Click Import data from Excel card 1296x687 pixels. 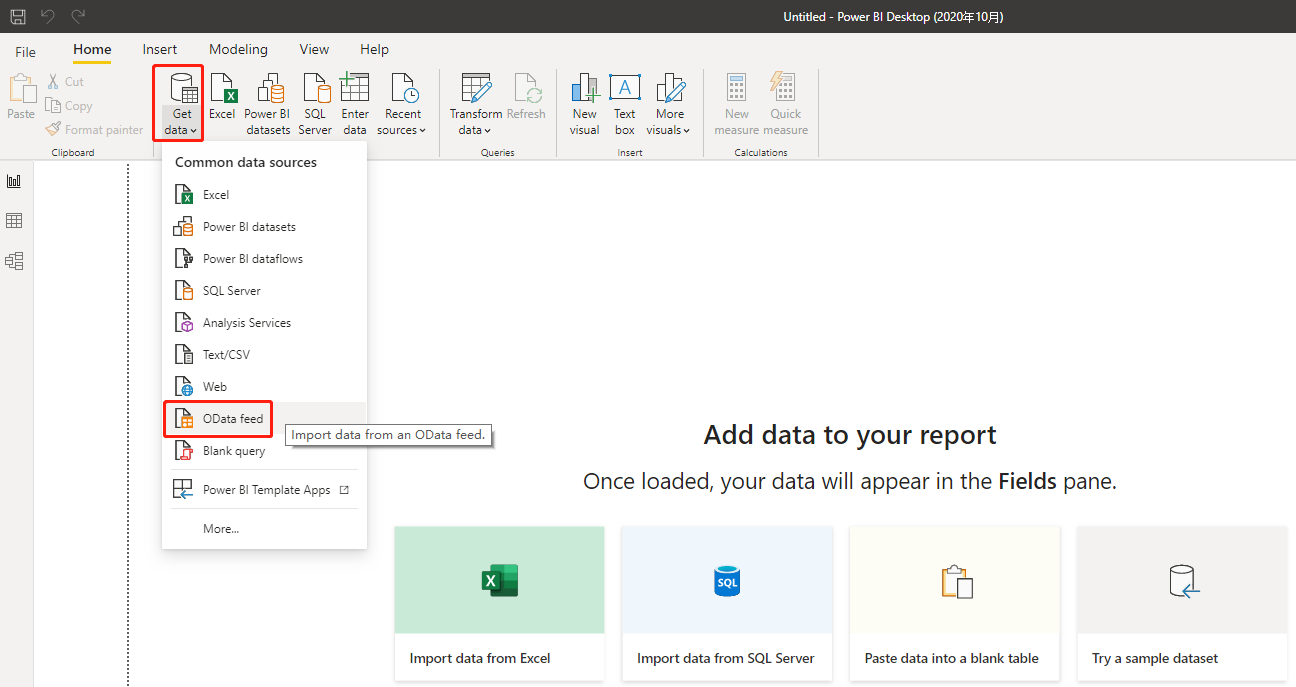(500, 604)
